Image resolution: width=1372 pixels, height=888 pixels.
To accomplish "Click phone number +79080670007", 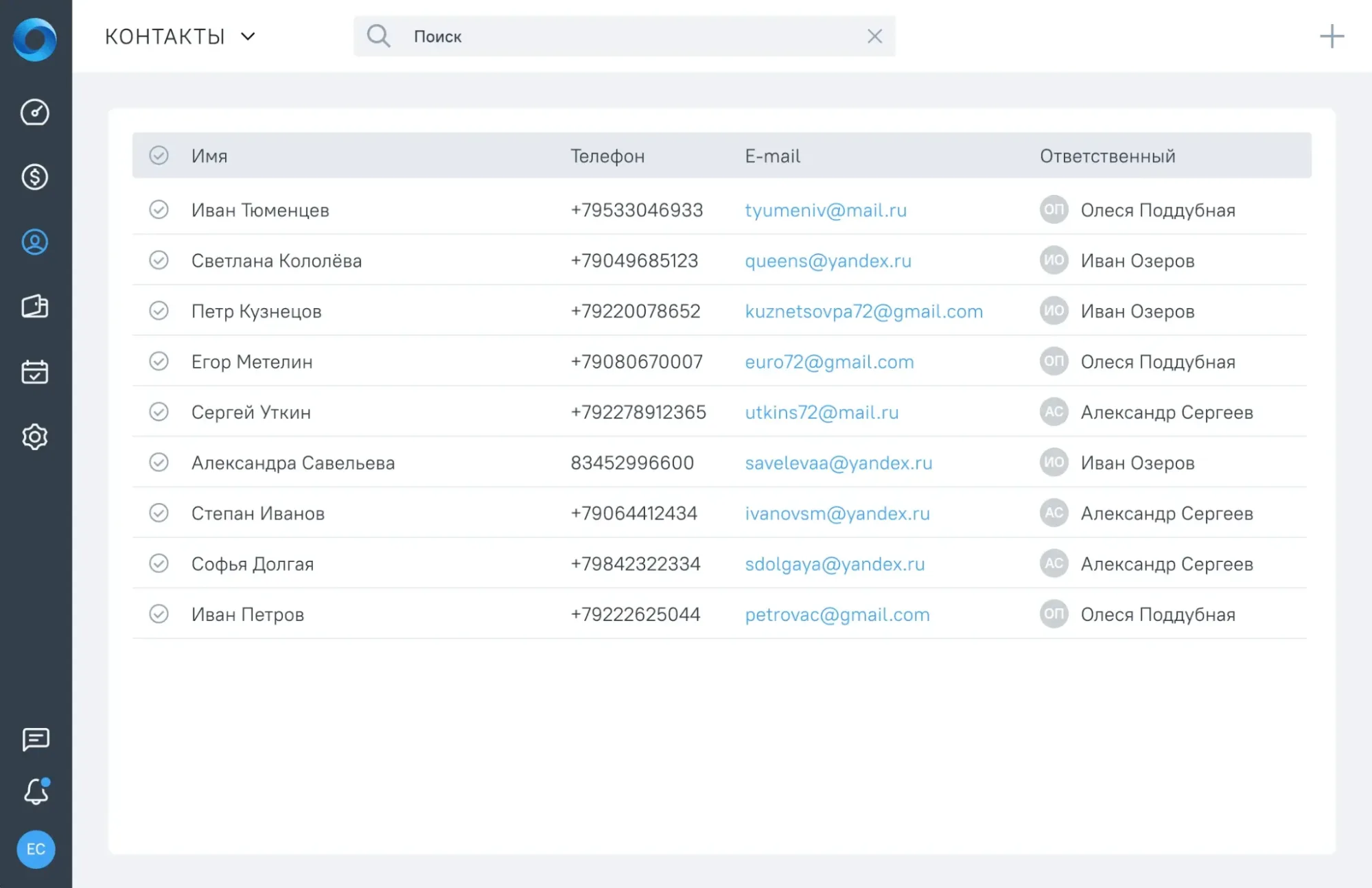I will pyautogui.click(x=636, y=362).
